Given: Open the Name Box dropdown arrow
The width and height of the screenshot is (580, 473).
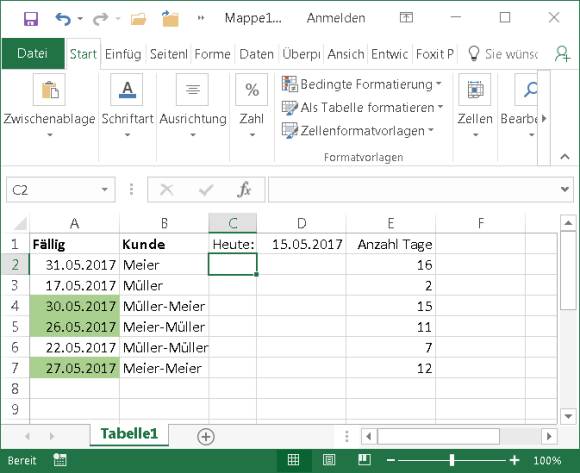Looking at the screenshot, I should pyautogui.click(x=105, y=190).
